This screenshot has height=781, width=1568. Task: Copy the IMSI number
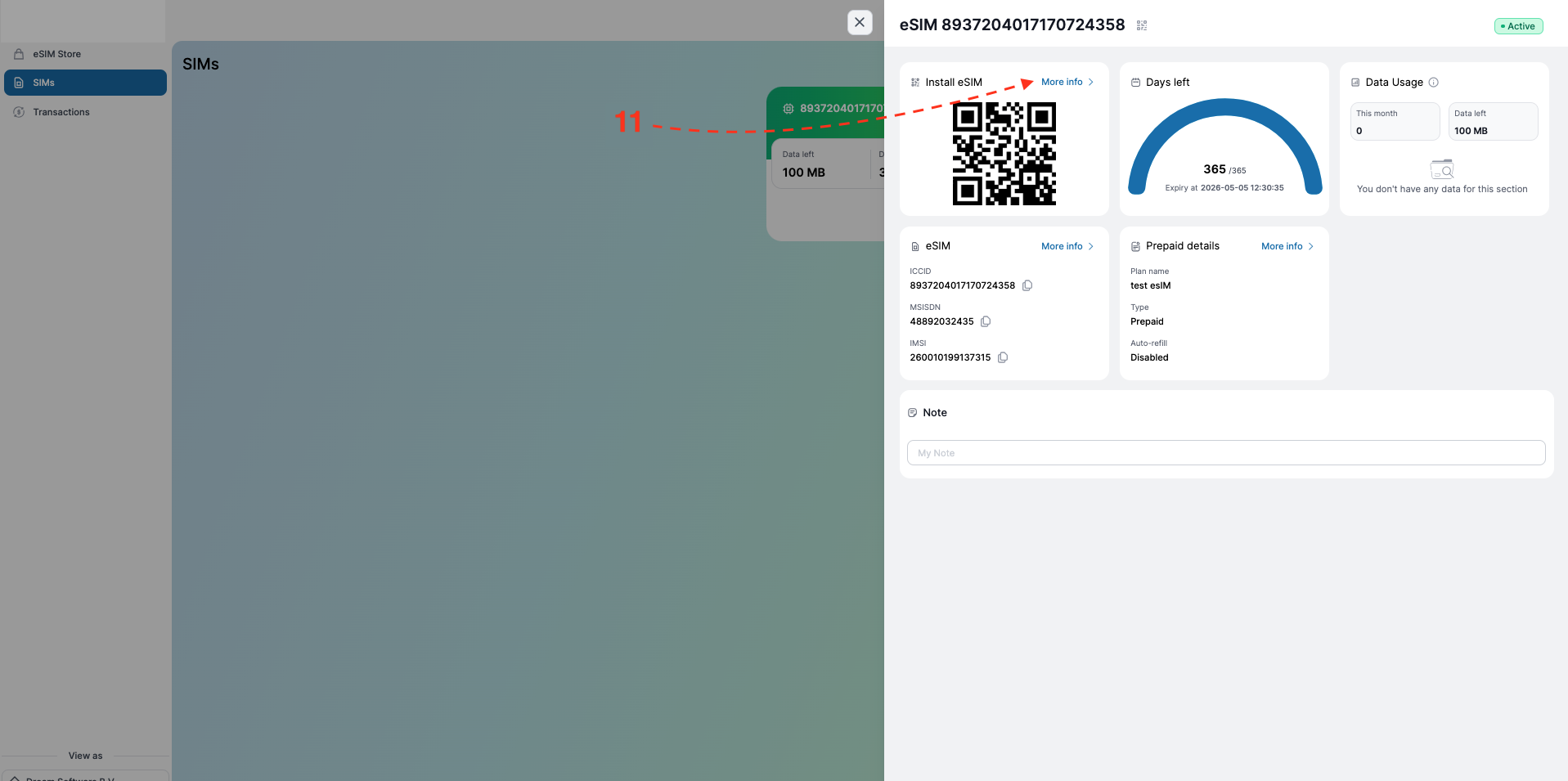(1003, 357)
